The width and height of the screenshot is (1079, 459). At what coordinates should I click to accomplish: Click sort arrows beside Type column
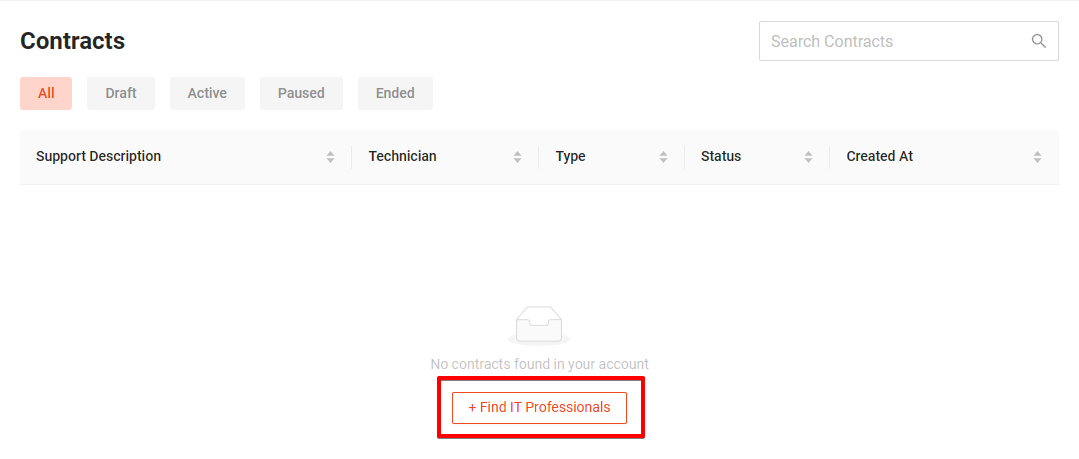click(663, 157)
